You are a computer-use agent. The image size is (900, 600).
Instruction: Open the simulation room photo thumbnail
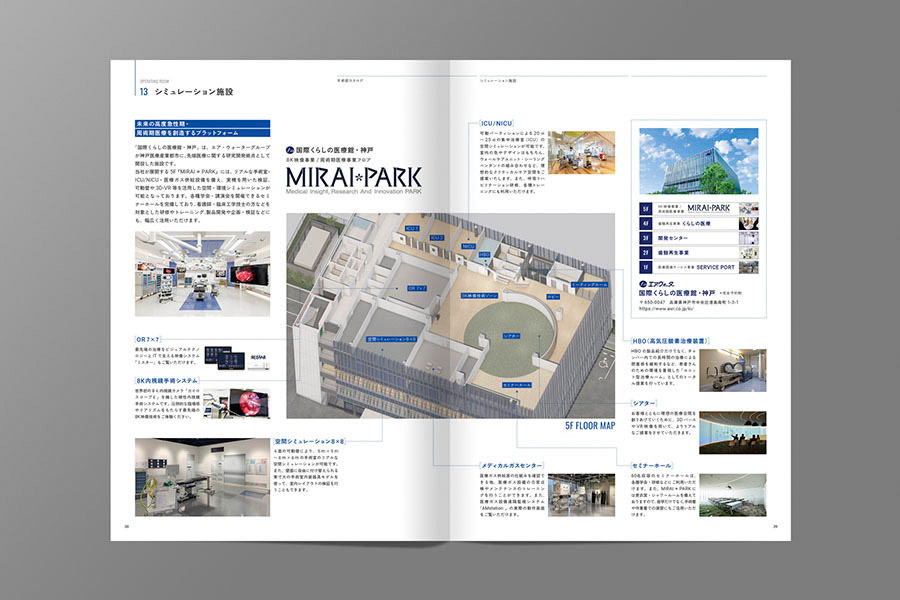202,477
